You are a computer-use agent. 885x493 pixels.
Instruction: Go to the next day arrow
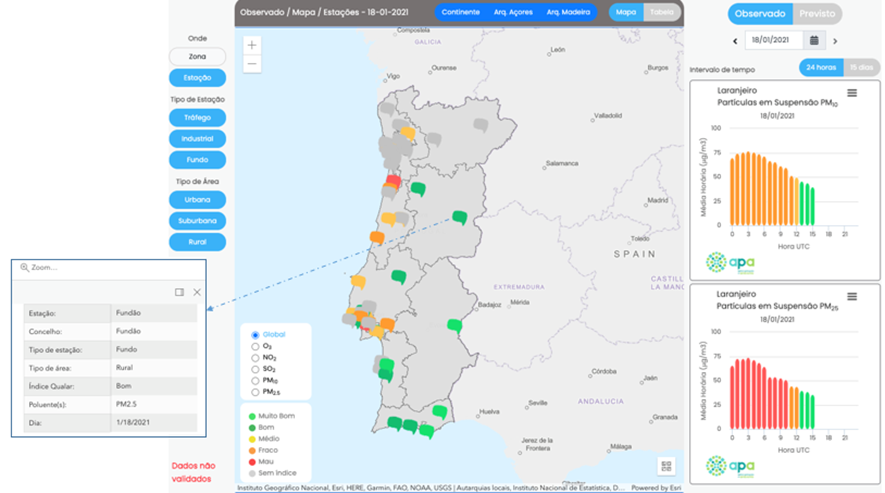(x=835, y=41)
